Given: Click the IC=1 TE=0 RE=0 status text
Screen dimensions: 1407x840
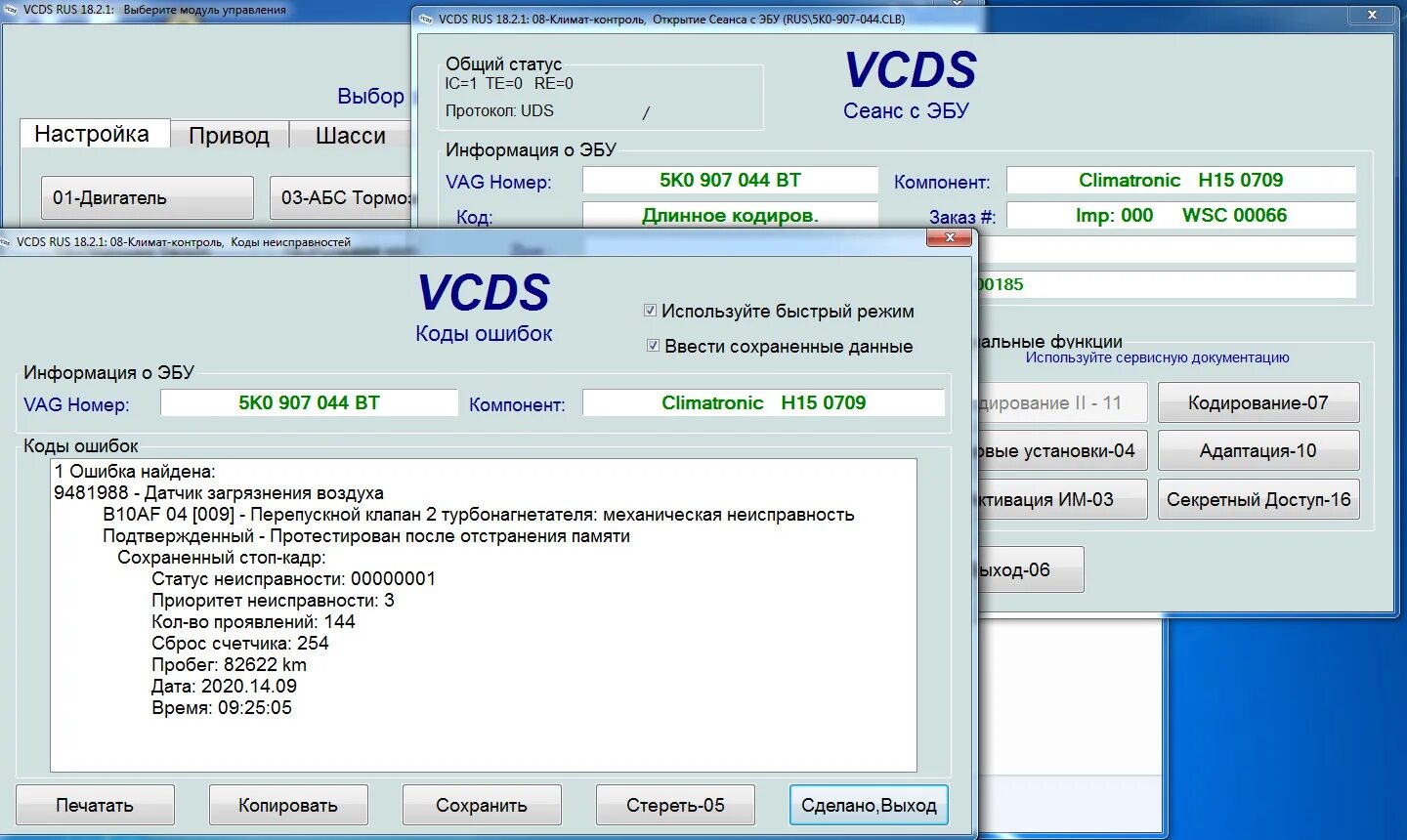Looking at the screenshot, I should point(509,84).
